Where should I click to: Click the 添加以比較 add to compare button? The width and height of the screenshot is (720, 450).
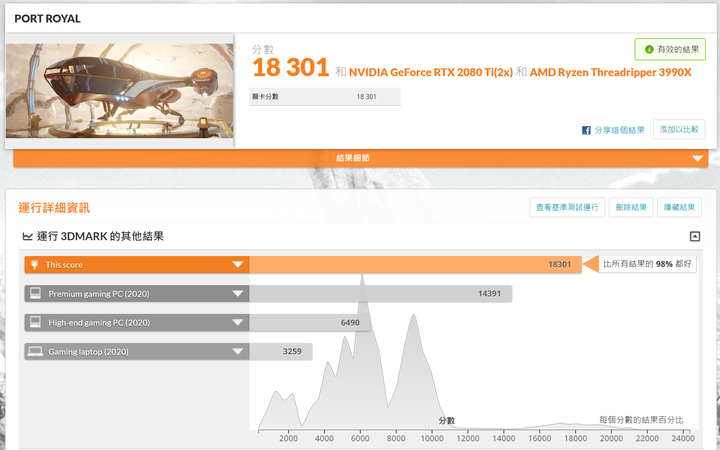[679, 129]
